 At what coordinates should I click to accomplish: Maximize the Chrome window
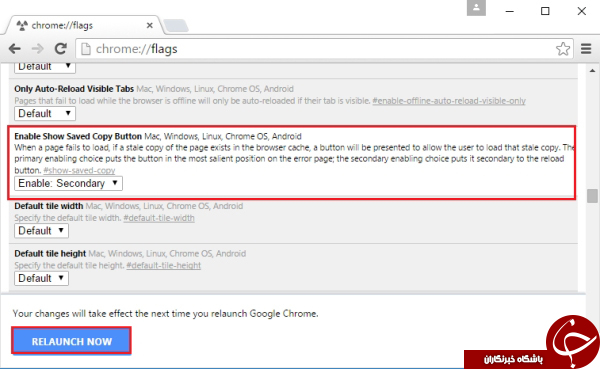(x=545, y=11)
